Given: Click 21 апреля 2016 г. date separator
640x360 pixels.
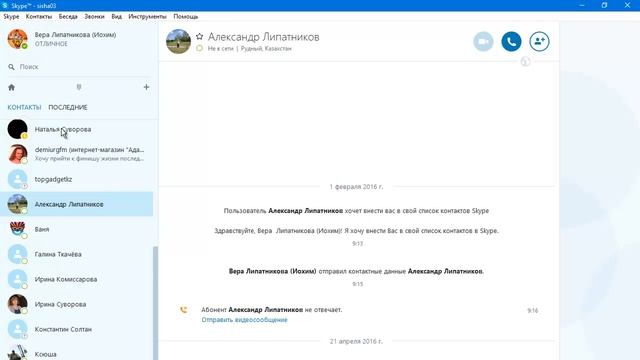Looking at the screenshot, I should (x=356, y=341).
